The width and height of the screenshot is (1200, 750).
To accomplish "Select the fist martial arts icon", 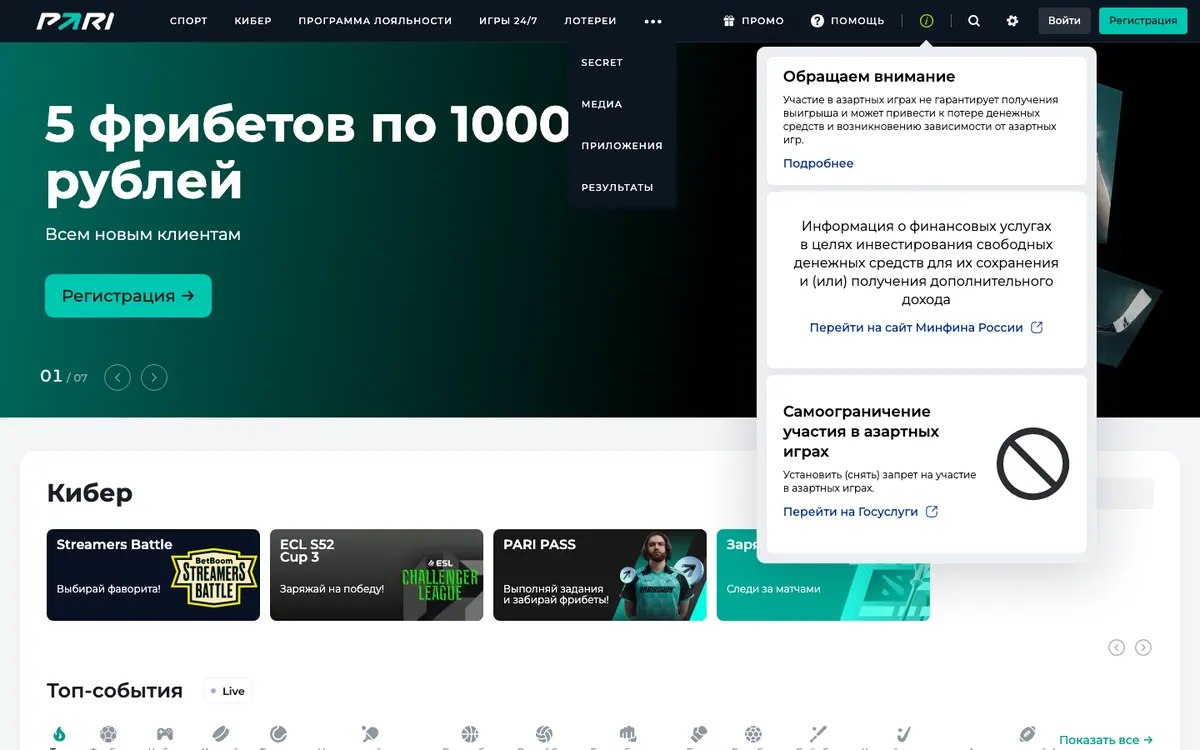I will click(x=628, y=734).
